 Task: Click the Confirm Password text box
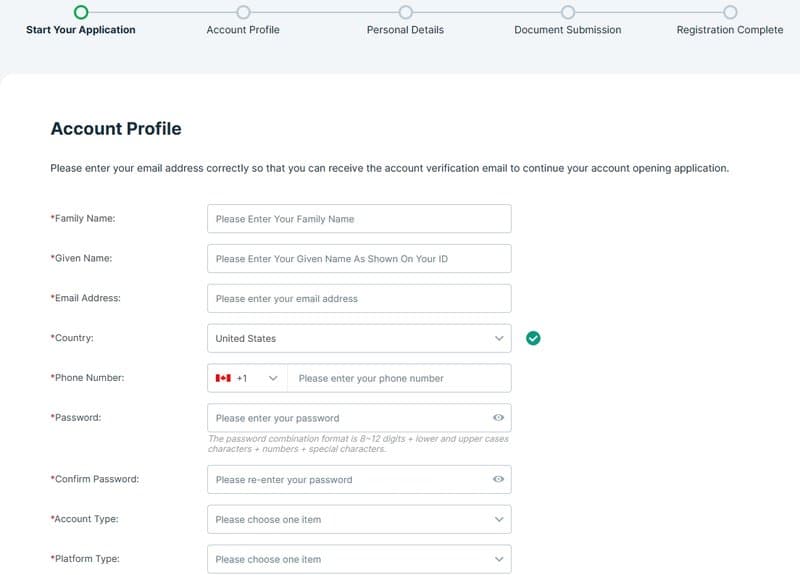(x=347, y=479)
